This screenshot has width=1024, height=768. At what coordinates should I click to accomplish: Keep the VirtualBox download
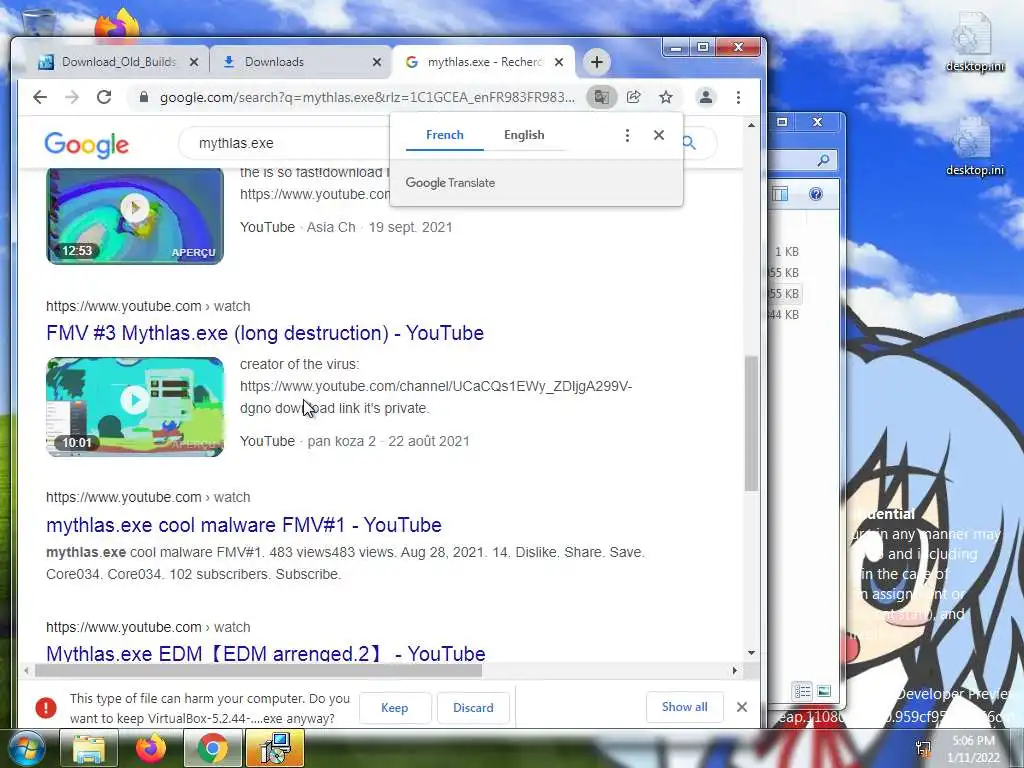tap(394, 708)
